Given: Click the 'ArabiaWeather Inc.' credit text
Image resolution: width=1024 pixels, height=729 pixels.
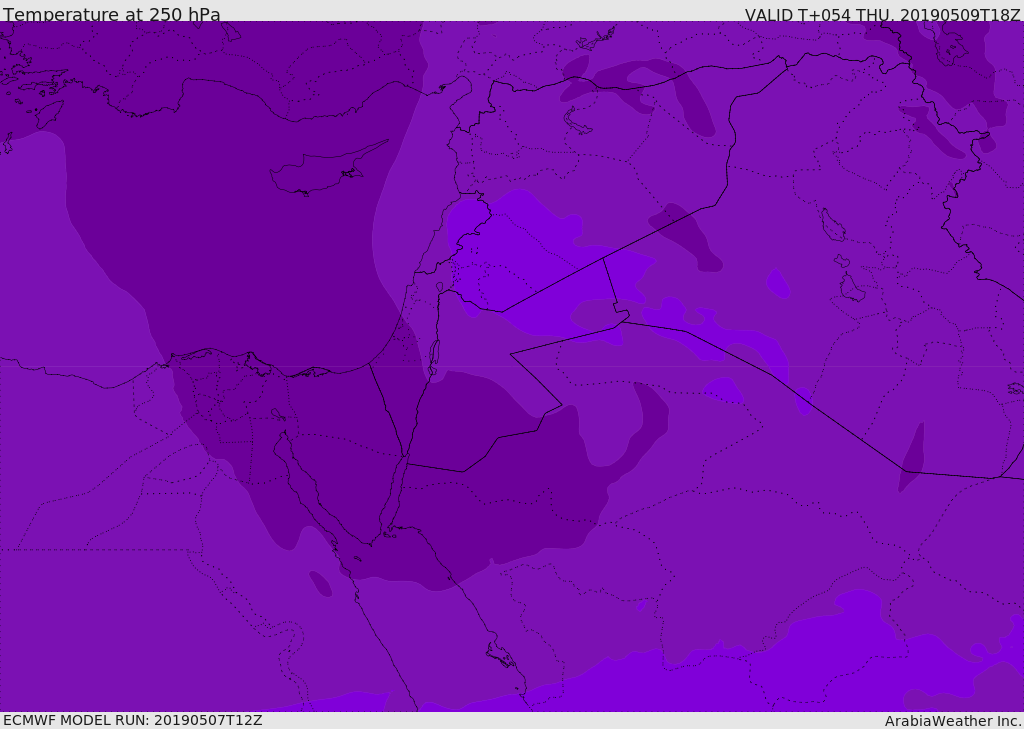Looking at the screenshot, I should (x=953, y=721).
